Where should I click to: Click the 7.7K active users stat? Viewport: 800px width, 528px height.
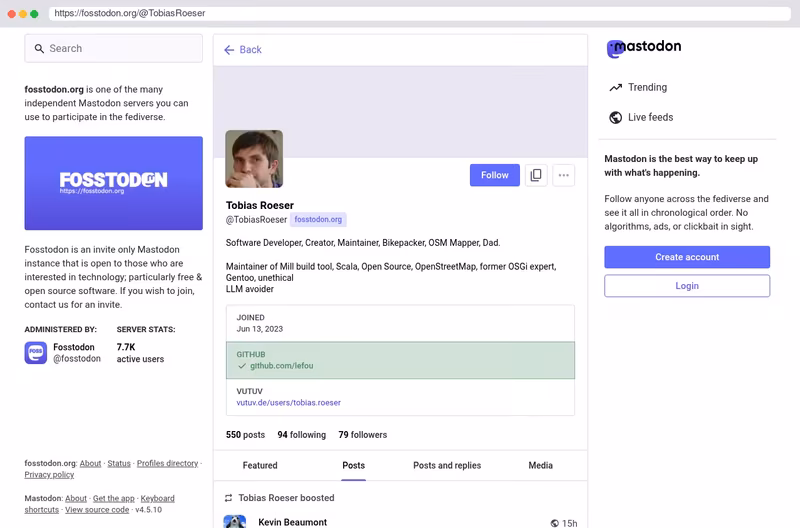pyautogui.click(x=140, y=353)
